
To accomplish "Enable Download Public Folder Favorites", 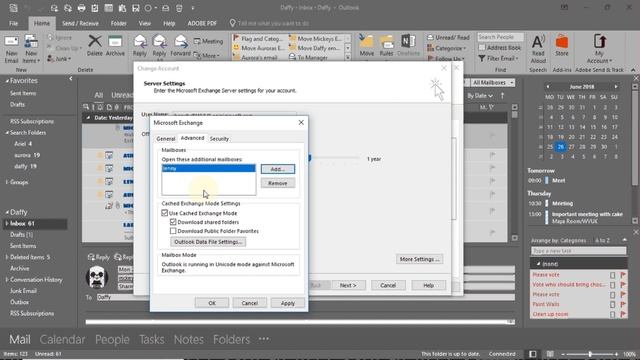I will 173,231.
